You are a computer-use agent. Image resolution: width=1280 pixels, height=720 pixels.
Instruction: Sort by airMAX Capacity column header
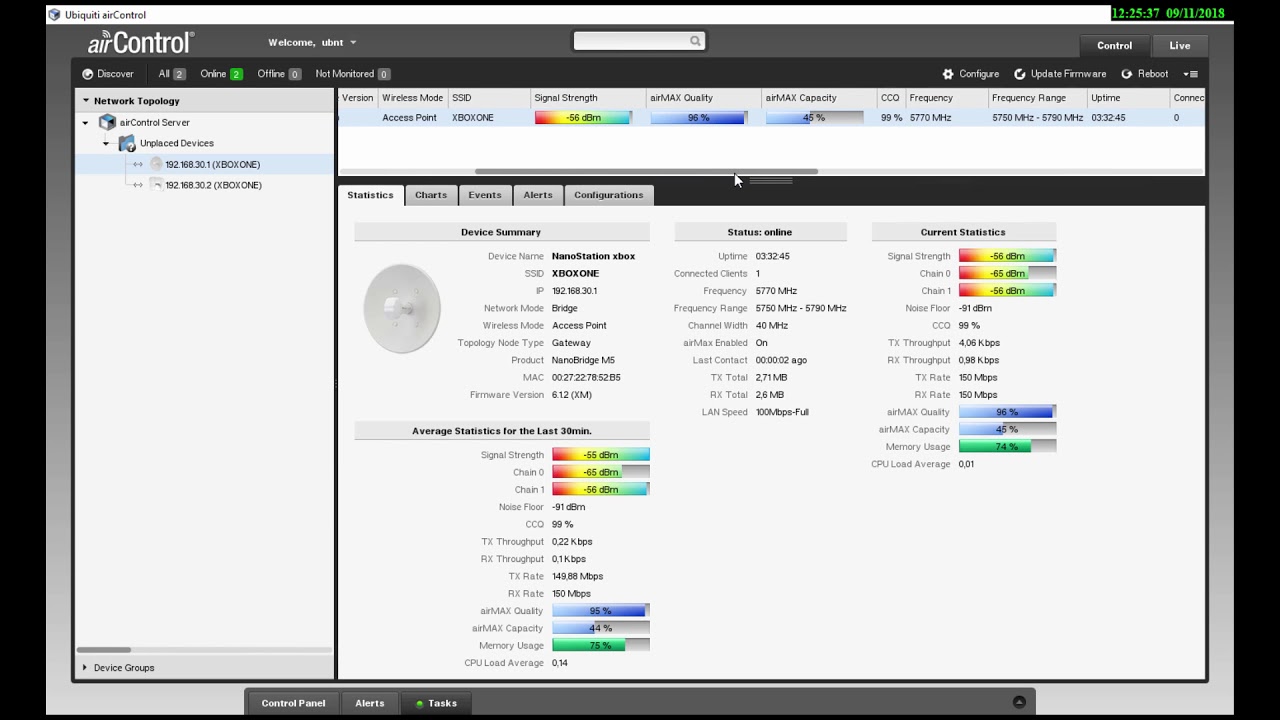pos(819,98)
